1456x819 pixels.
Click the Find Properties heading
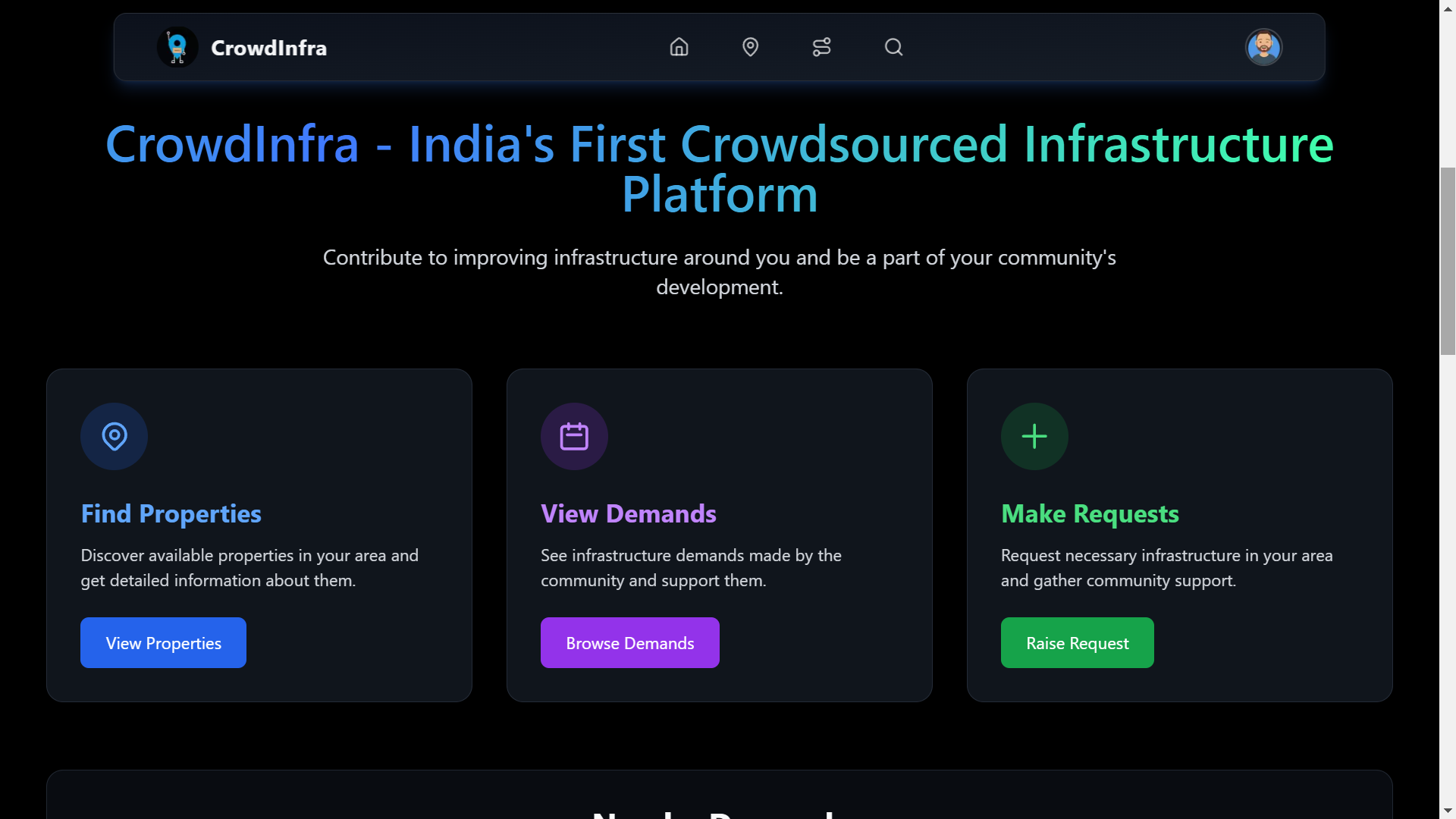coord(171,513)
